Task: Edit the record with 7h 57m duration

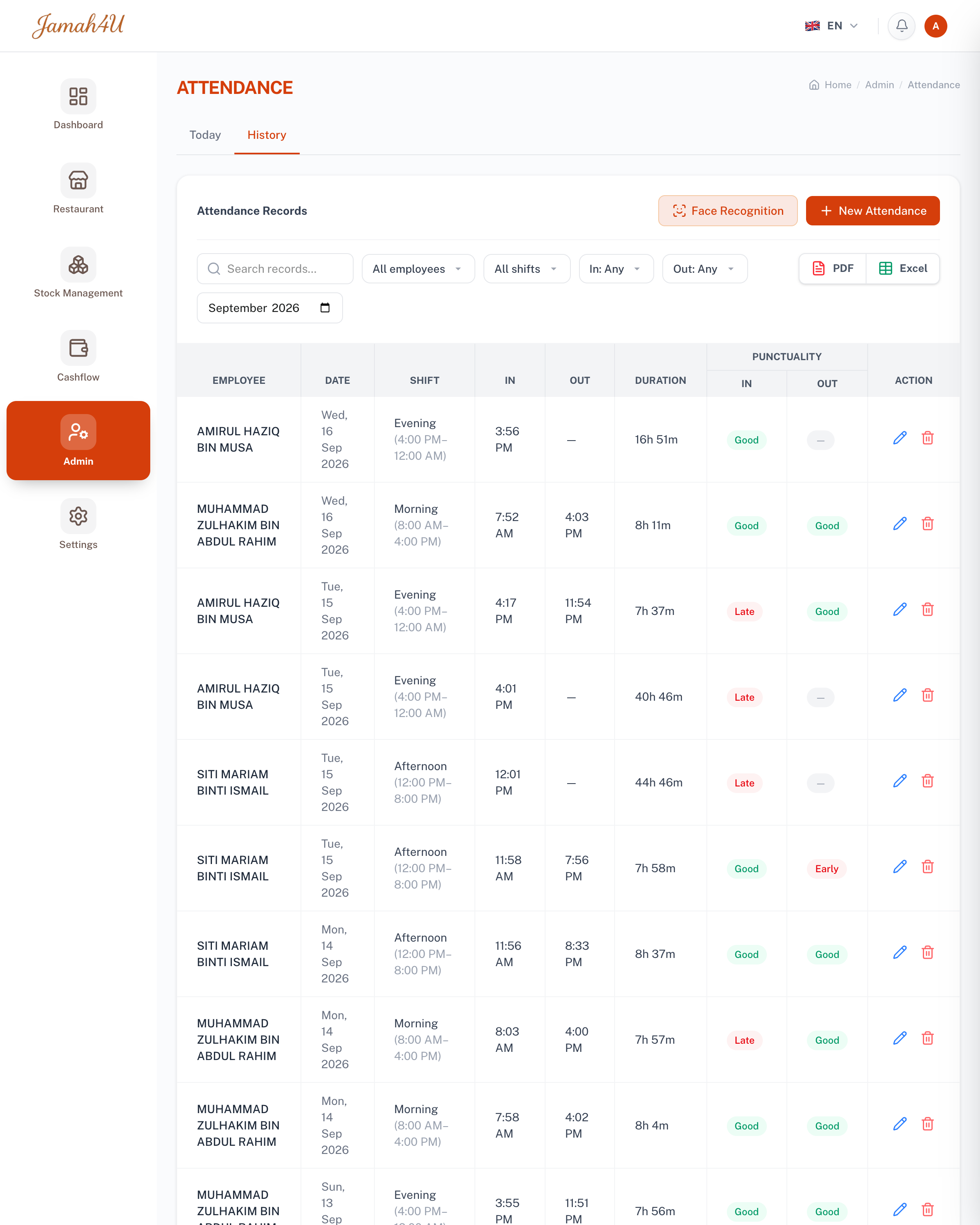Action: coord(900,1038)
